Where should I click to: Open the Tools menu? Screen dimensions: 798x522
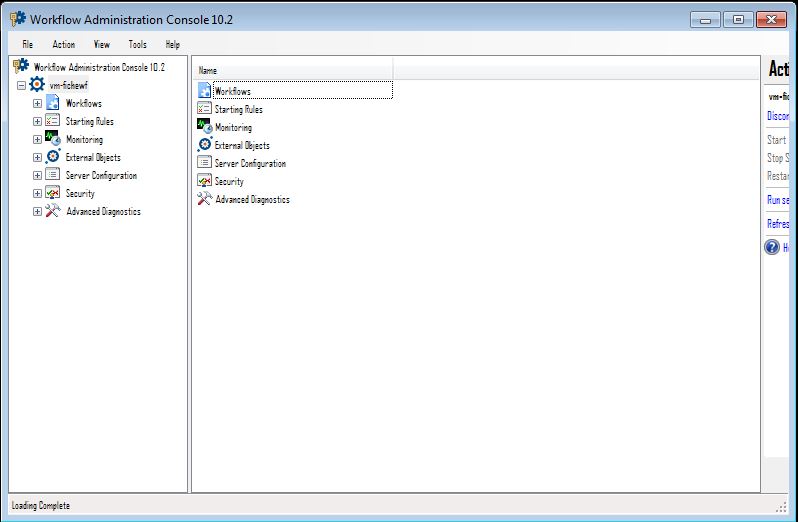click(x=137, y=44)
